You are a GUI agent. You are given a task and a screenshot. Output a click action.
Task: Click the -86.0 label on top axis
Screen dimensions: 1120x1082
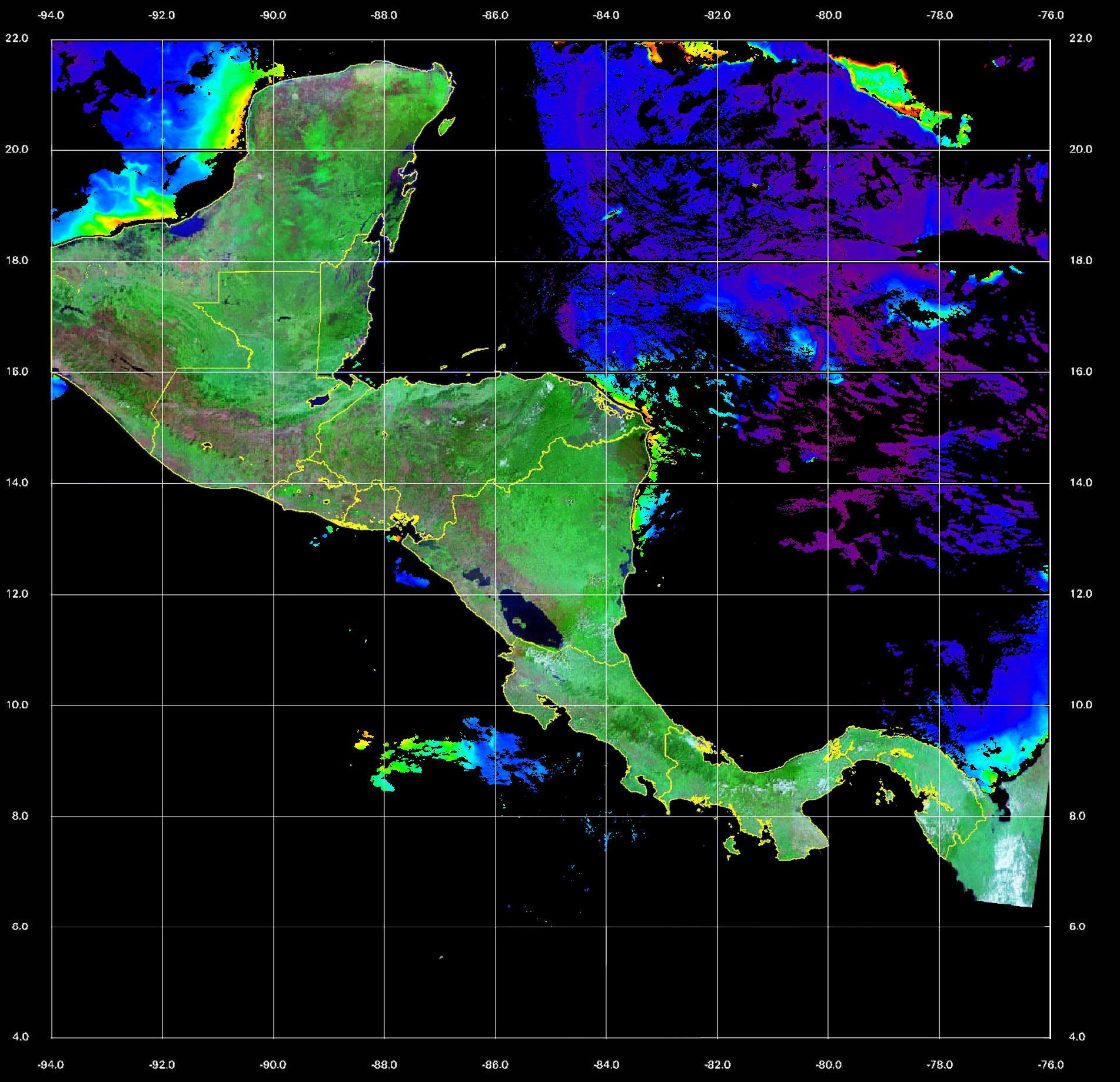pos(495,16)
